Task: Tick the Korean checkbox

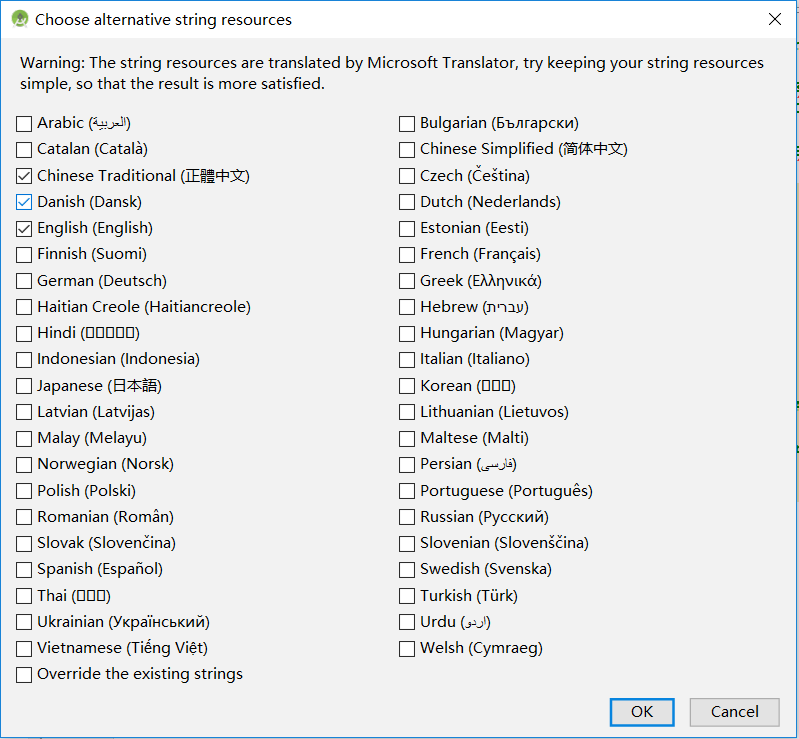Action: tap(407, 386)
